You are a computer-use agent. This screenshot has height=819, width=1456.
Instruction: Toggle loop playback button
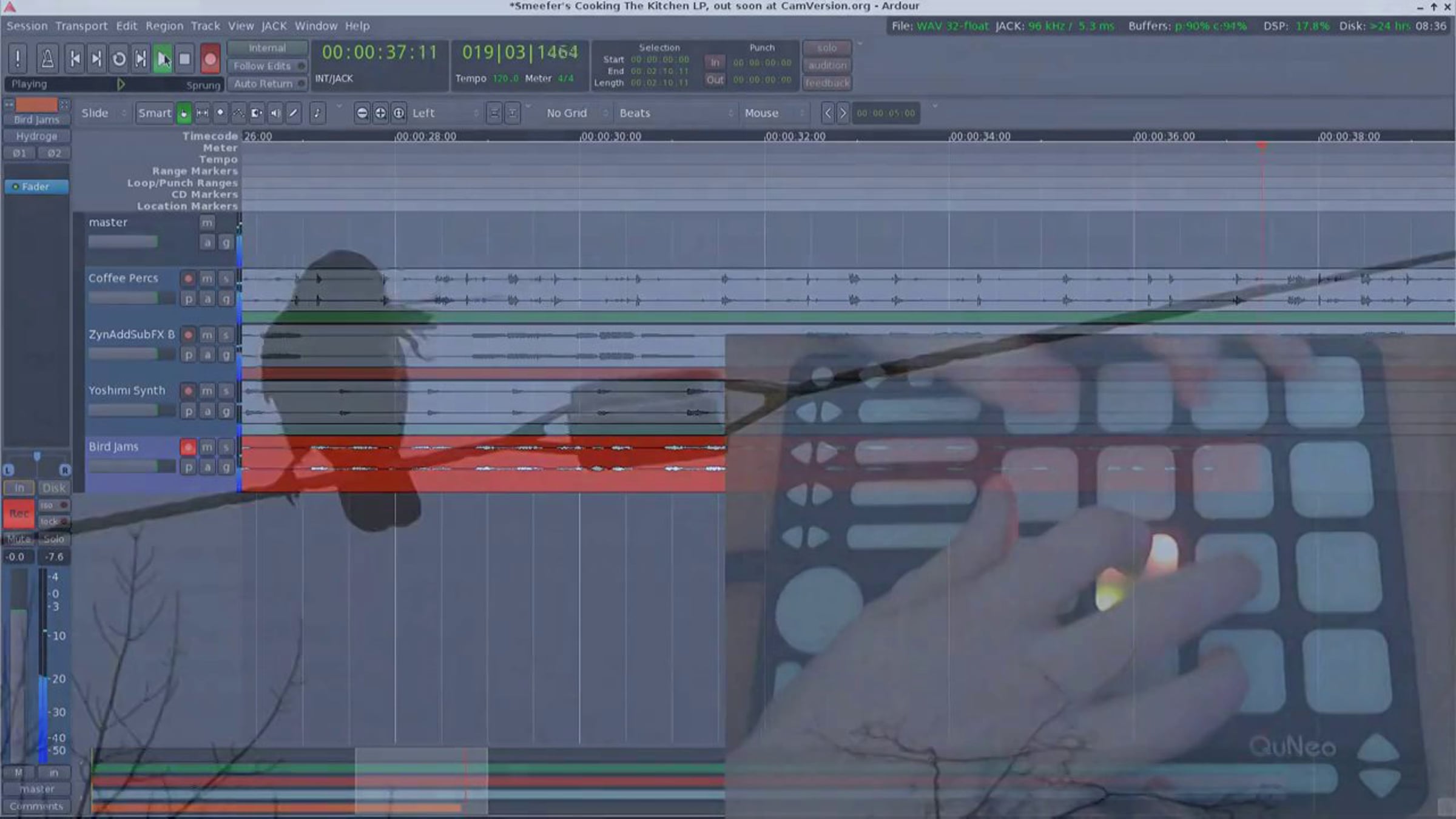coord(119,59)
